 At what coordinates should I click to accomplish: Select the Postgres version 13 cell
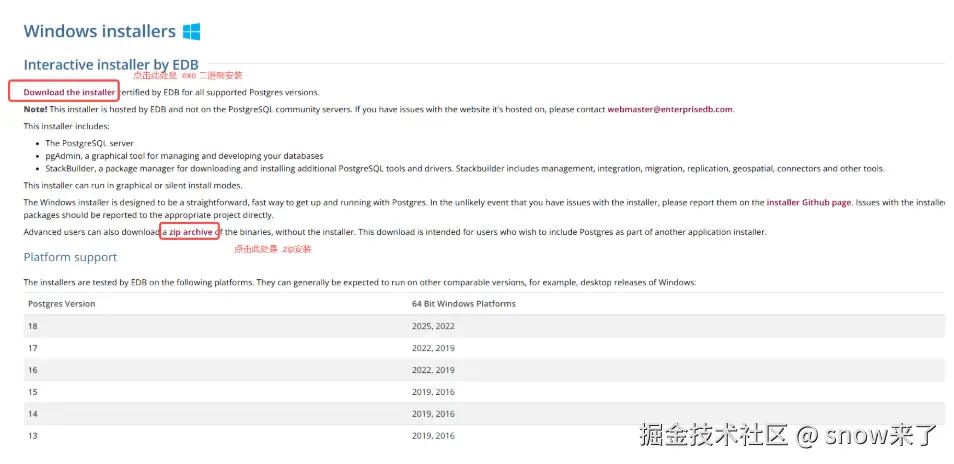(33, 435)
